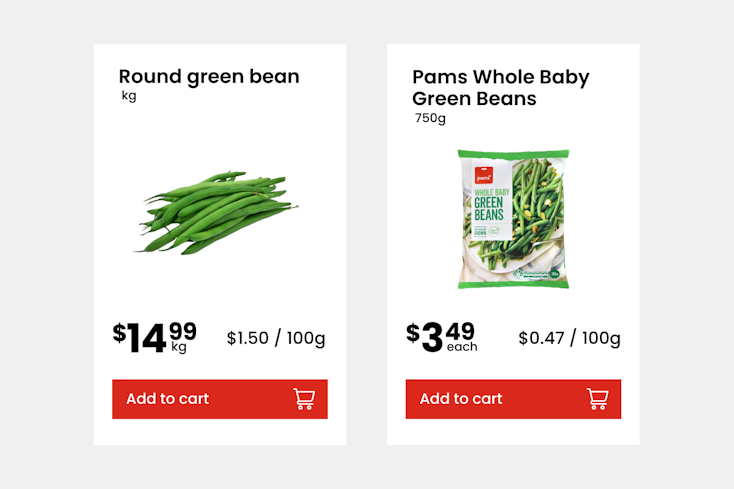
Task: Click the 'GREEN BEANS' text on the package
Action: coord(490,208)
